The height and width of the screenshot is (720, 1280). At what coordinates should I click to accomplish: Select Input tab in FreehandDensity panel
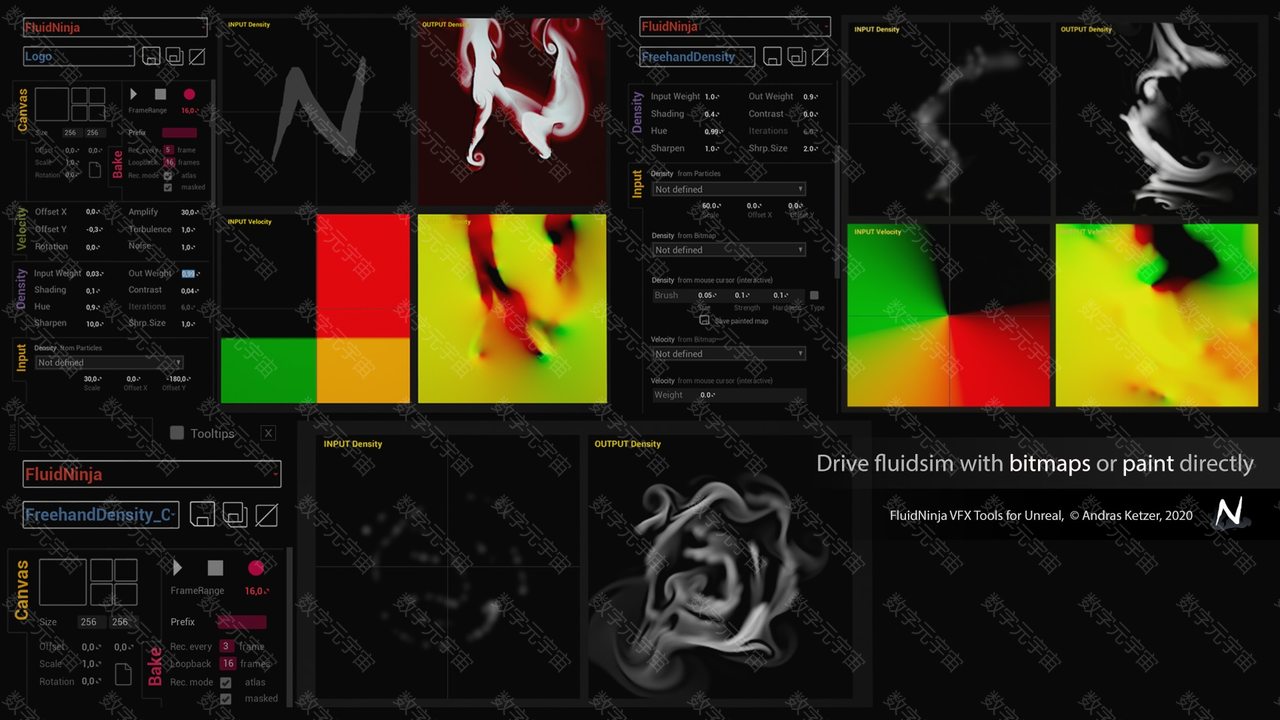pos(638,184)
